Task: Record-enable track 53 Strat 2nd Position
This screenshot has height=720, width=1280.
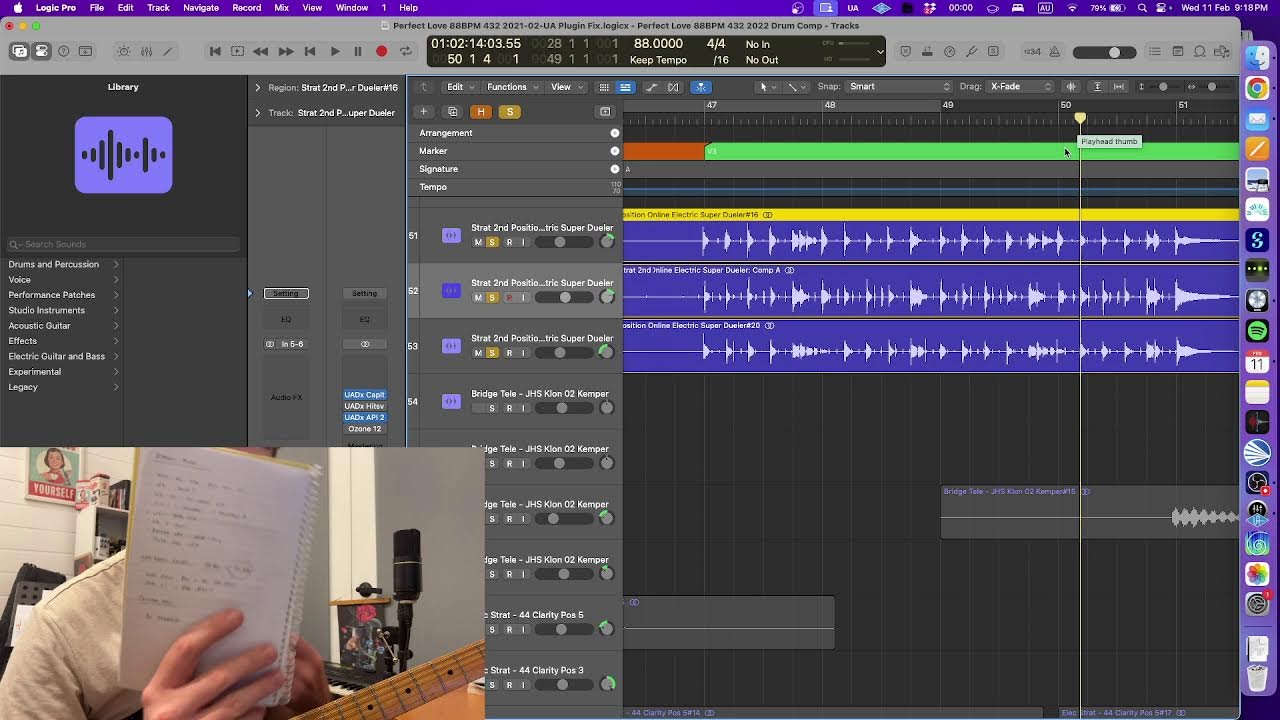Action: click(509, 353)
